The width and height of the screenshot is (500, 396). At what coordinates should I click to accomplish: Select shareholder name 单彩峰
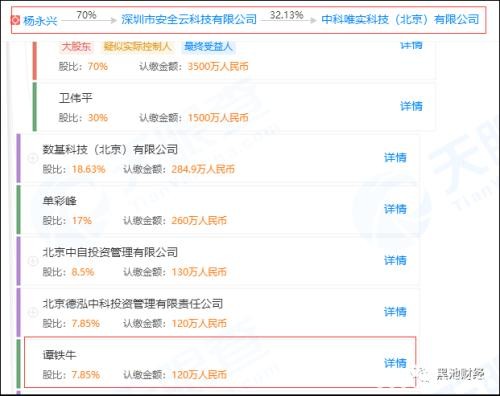click(x=59, y=201)
